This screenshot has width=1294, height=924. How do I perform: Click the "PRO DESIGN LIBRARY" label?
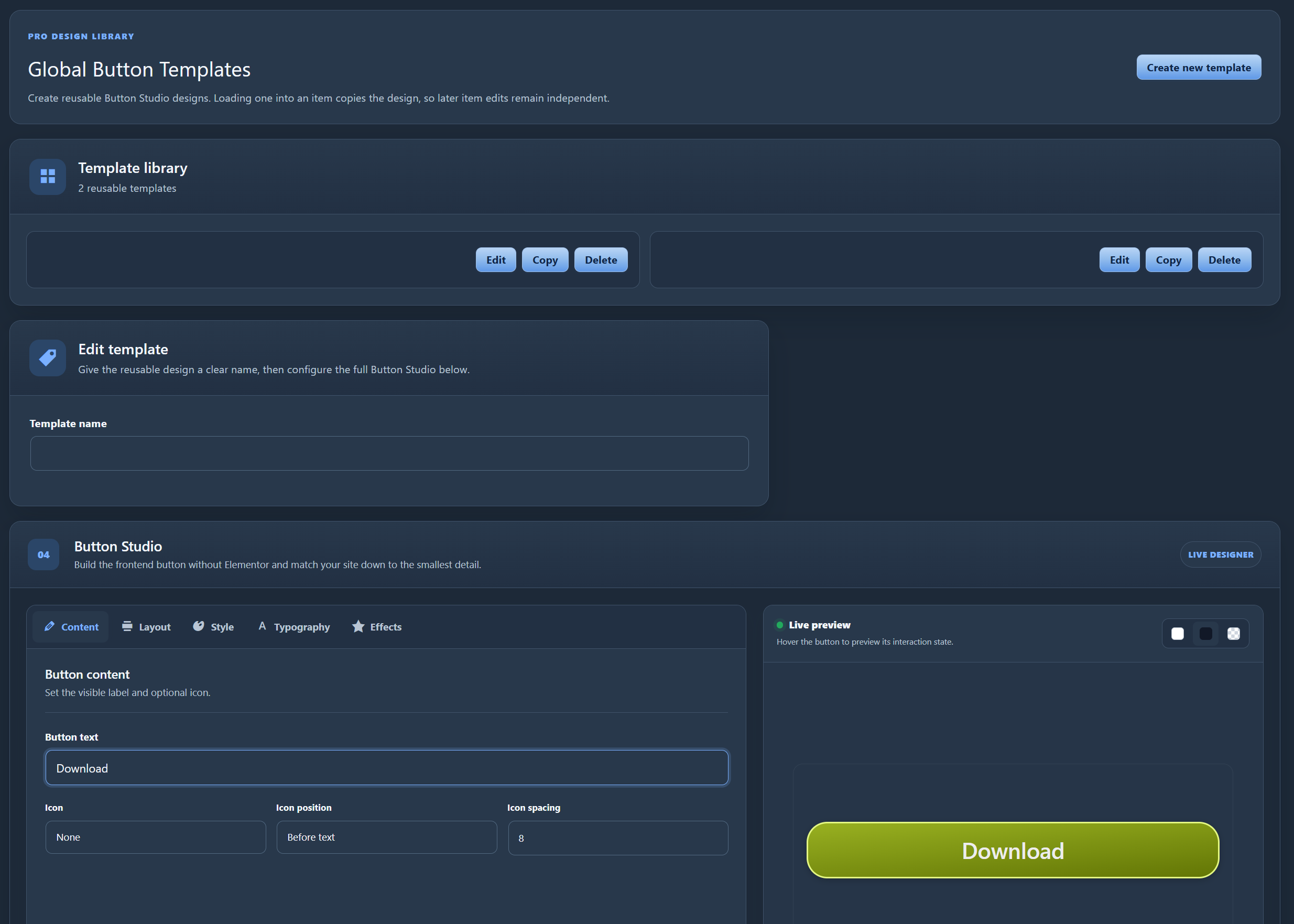(x=81, y=36)
